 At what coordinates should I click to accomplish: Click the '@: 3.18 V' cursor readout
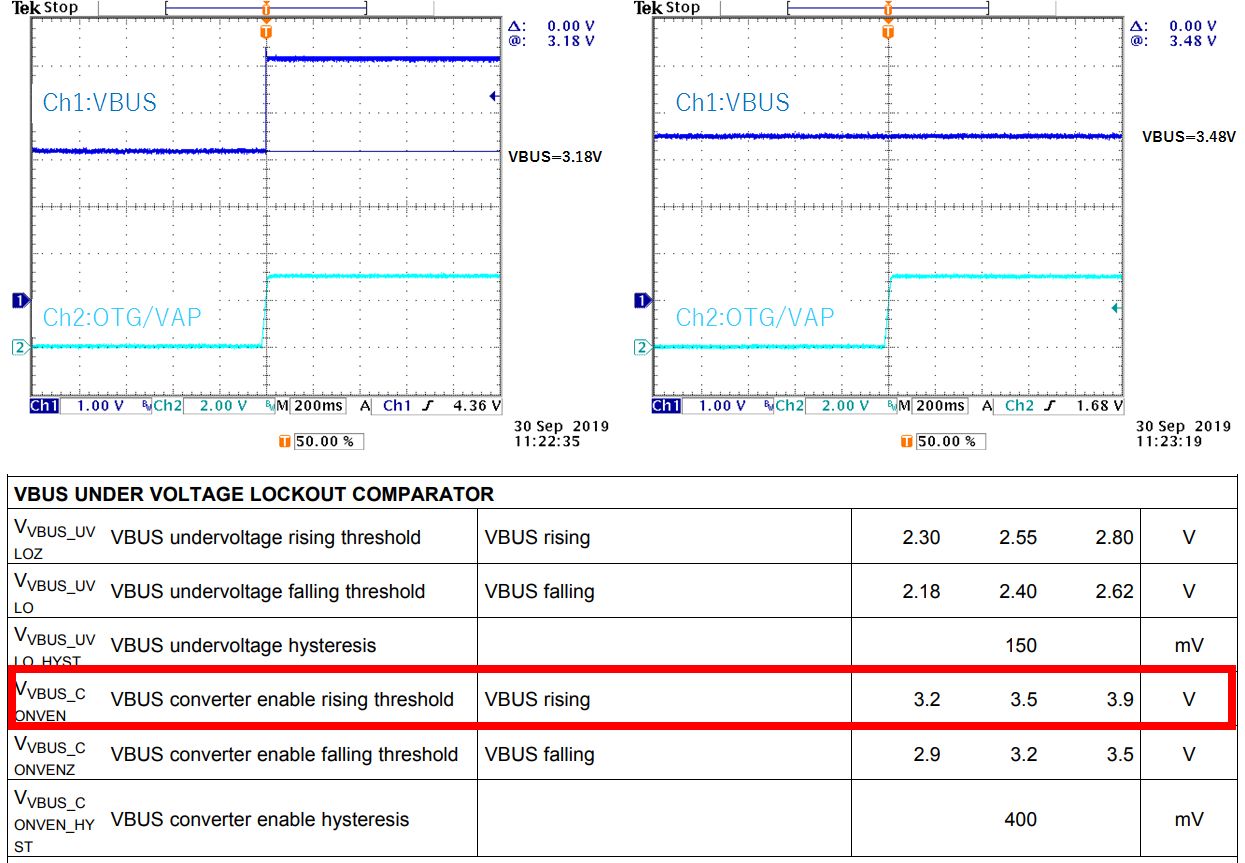coord(553,41)
